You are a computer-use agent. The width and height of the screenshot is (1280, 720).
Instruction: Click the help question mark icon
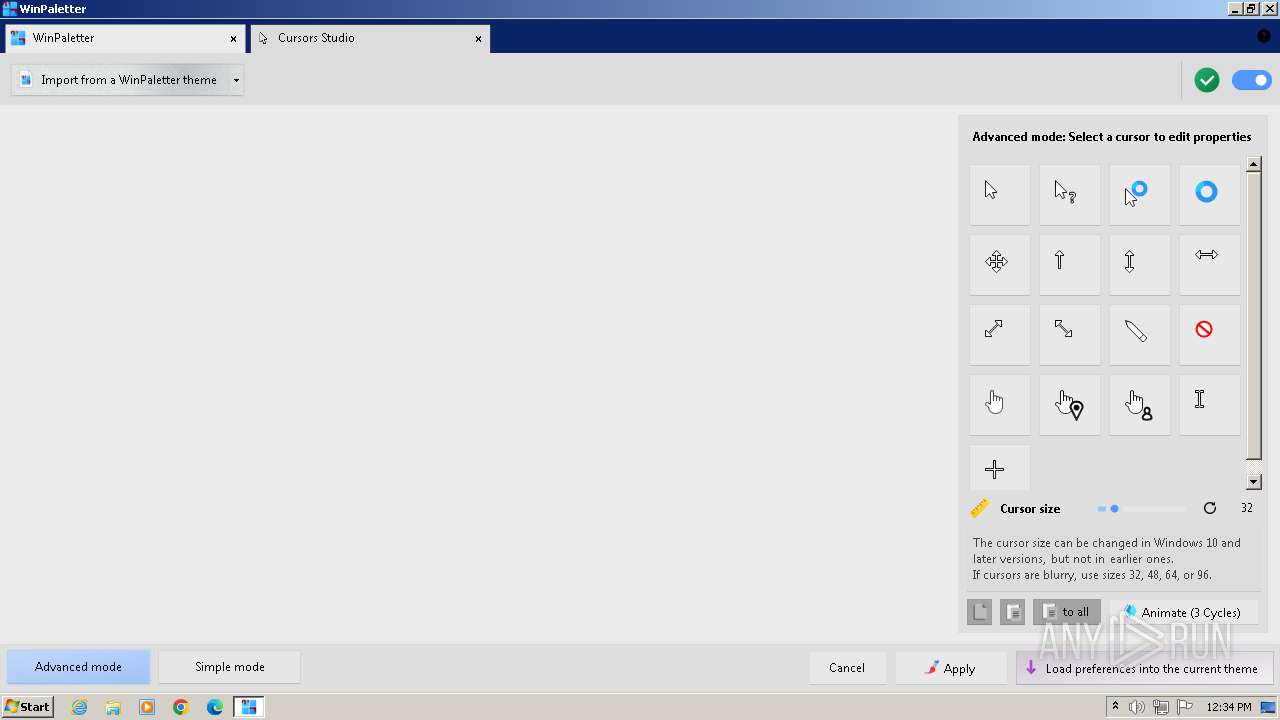point(1263,36)
